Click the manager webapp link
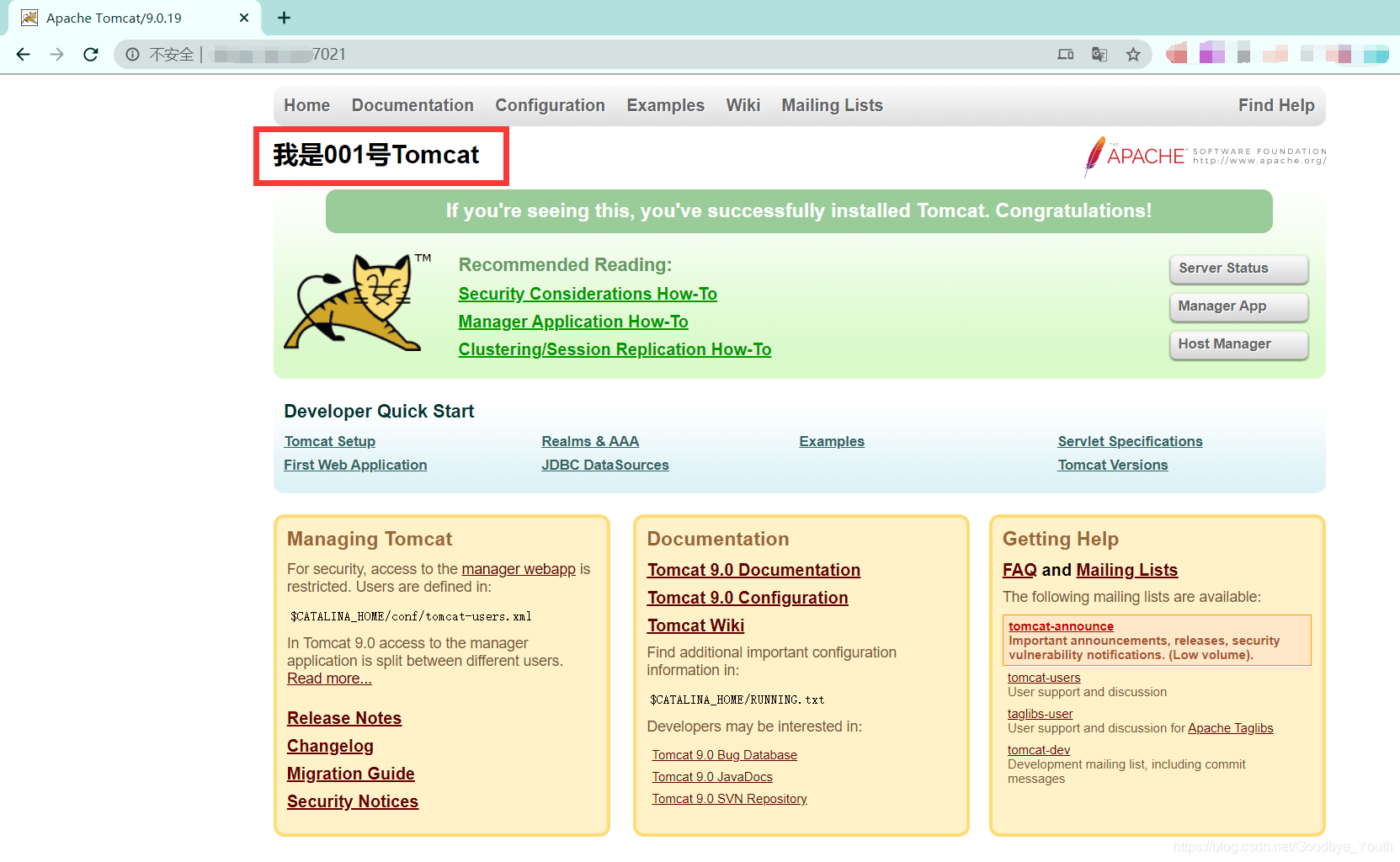The image size is (1400, 862). (x=519, y=569)
